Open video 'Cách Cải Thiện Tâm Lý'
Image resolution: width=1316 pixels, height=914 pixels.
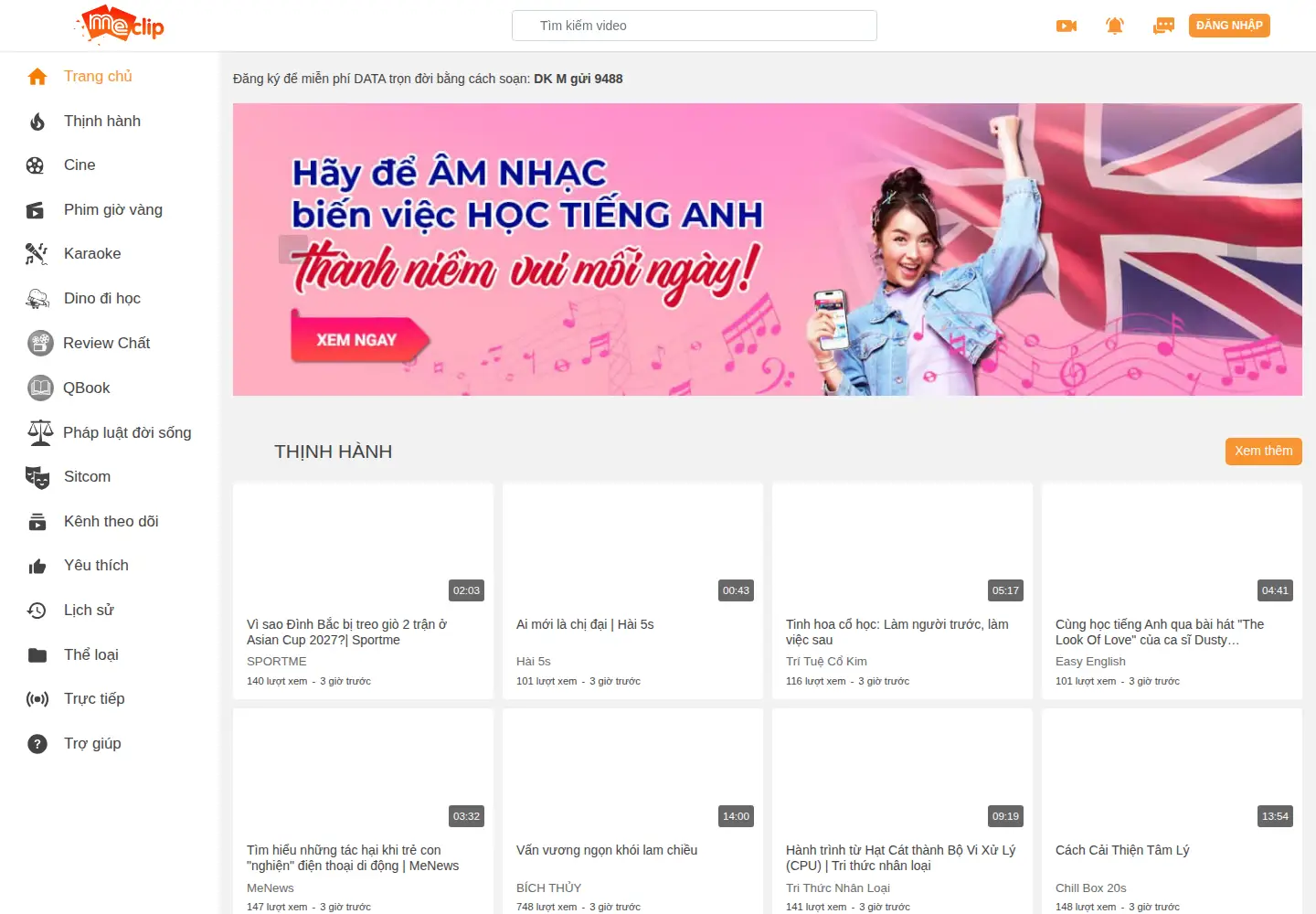(1122, 850)
